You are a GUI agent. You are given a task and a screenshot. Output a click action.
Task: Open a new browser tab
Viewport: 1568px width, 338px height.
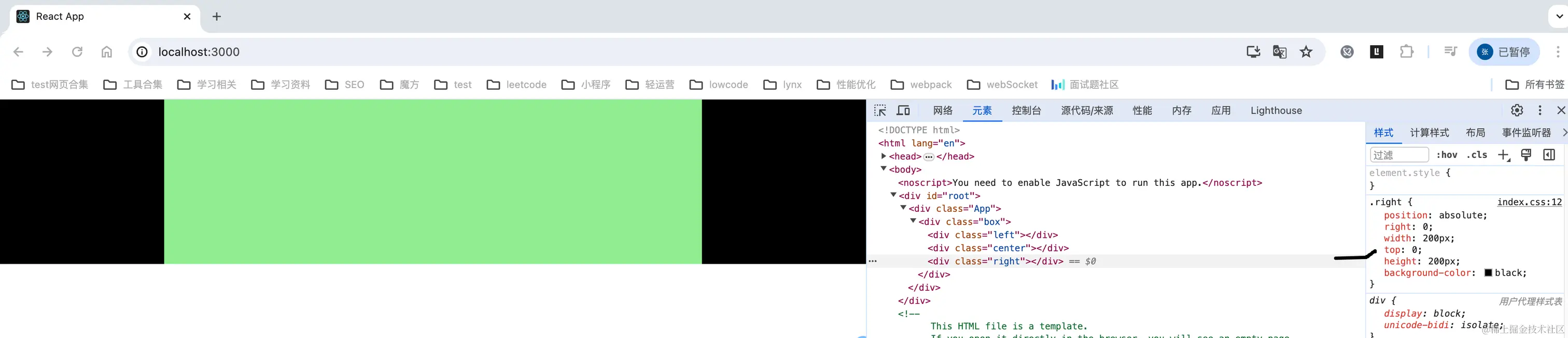click(217, 17)
